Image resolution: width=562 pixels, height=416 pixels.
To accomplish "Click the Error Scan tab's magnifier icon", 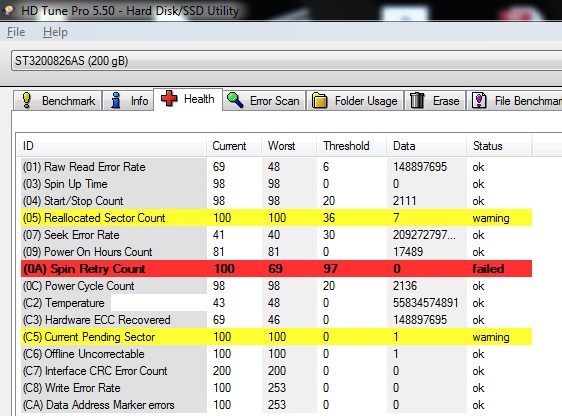I will pos(235,100).
